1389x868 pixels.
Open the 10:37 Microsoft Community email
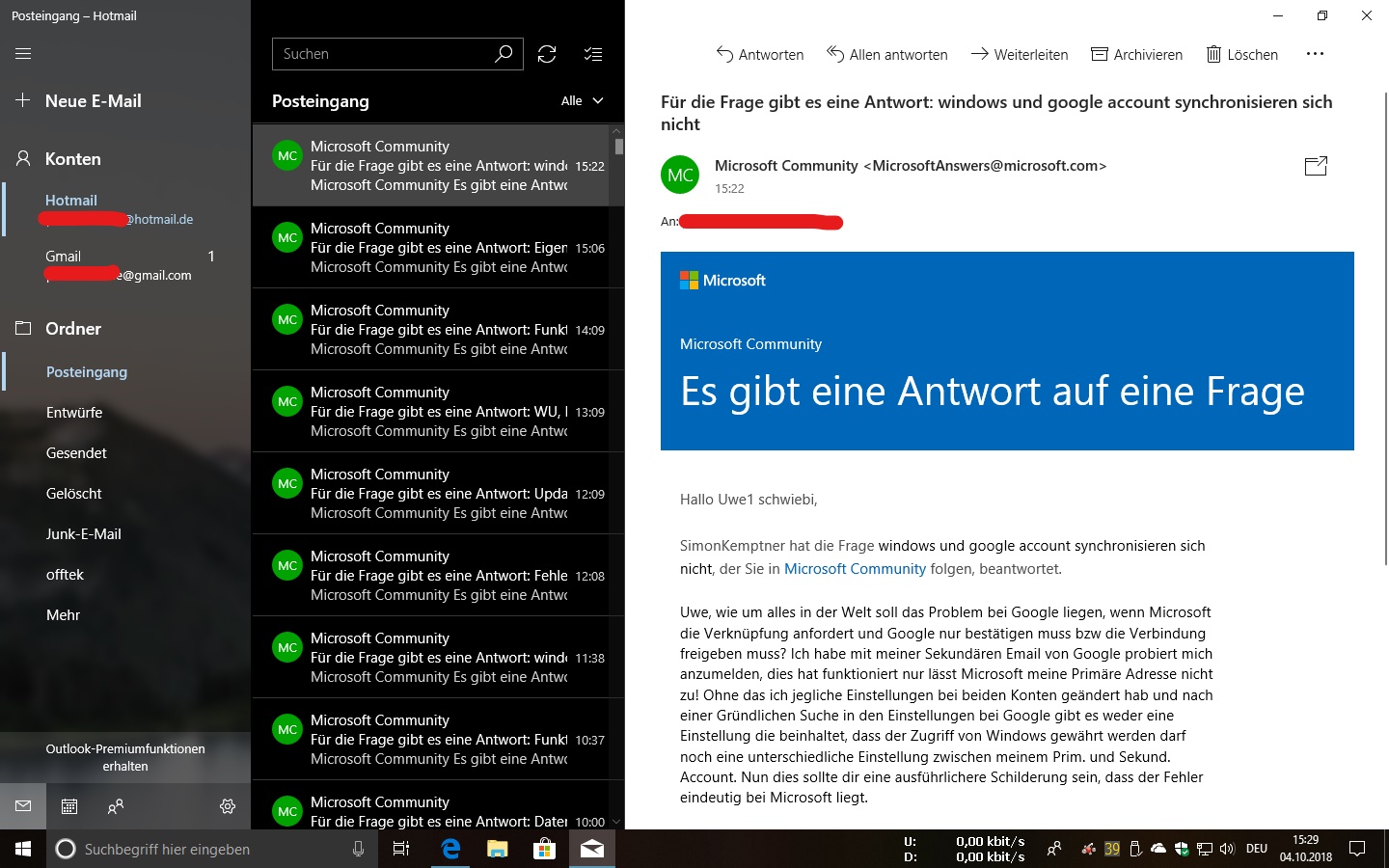point(432,739)
